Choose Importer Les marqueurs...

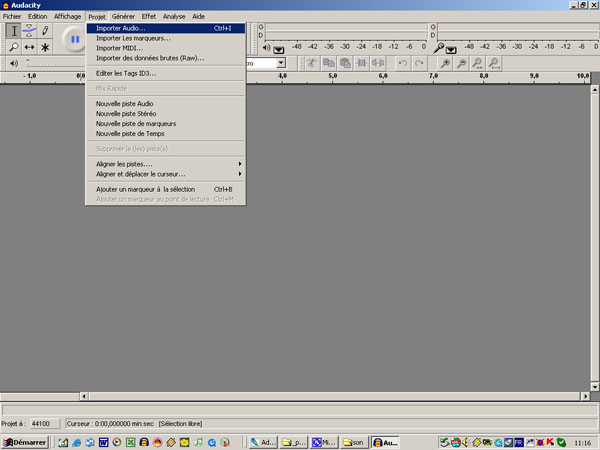165,38
